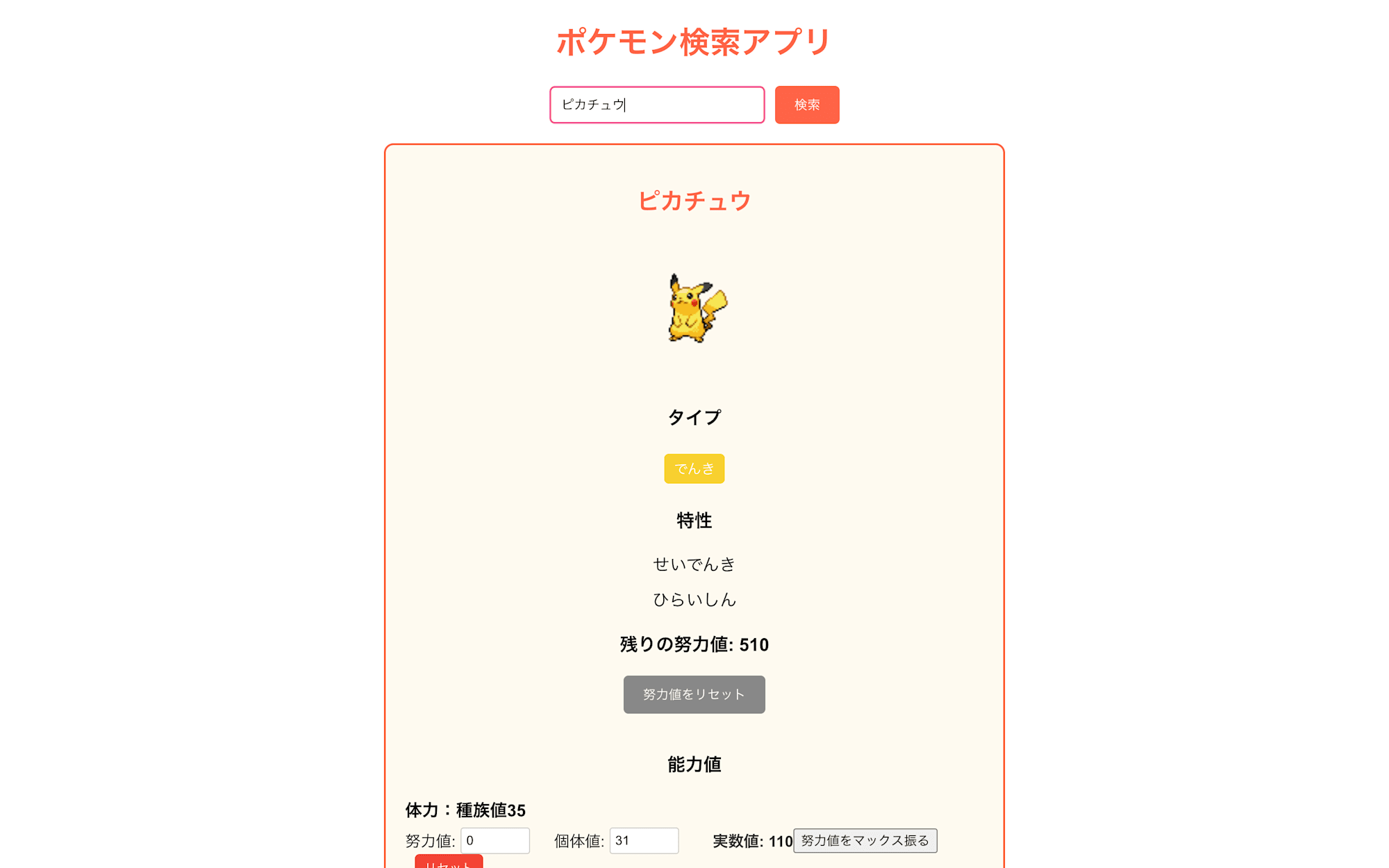The height and width of the screenshot is (868, 1389).
Task: Click 努力値をリセット to reset EVs
Action: coord(693,694)
